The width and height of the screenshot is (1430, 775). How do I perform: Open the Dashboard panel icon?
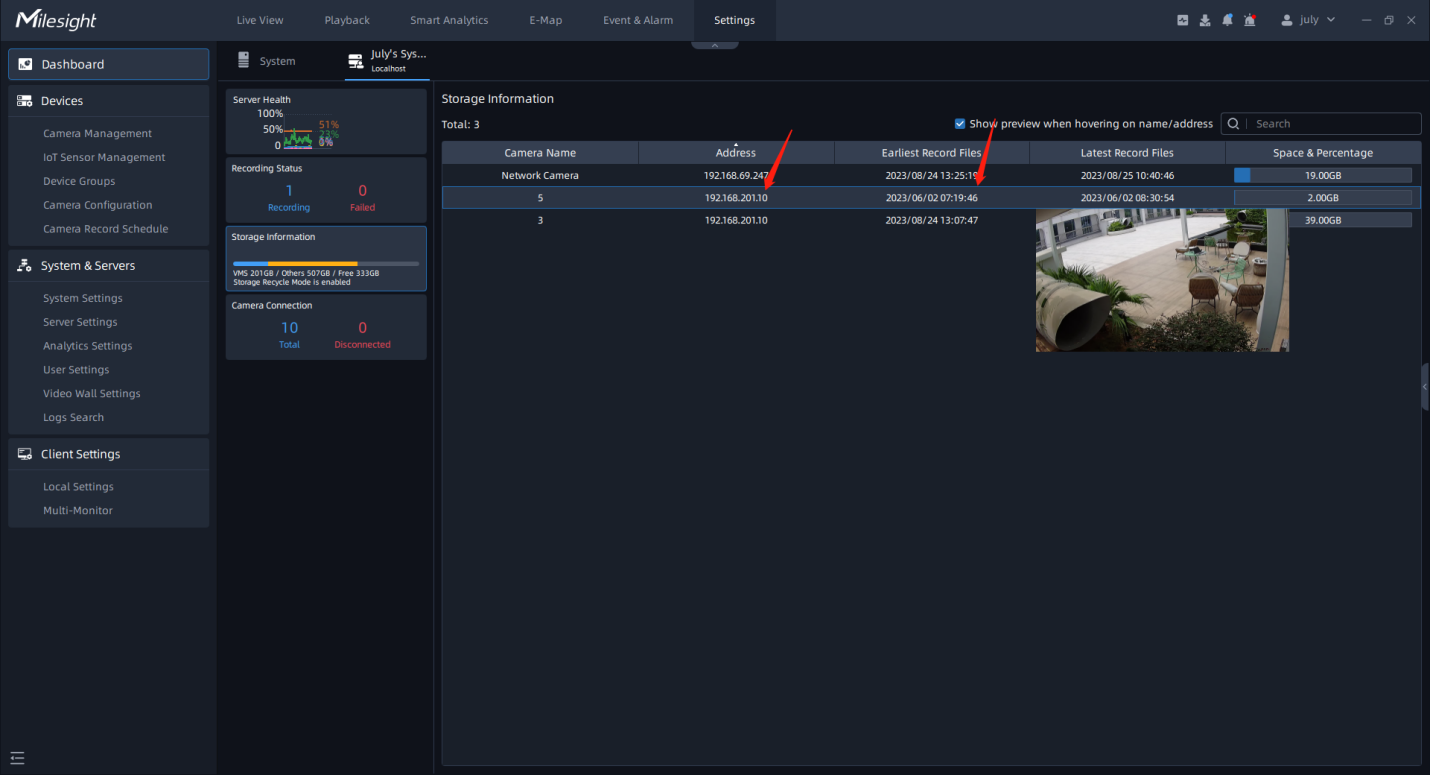(x=23, y=63)
